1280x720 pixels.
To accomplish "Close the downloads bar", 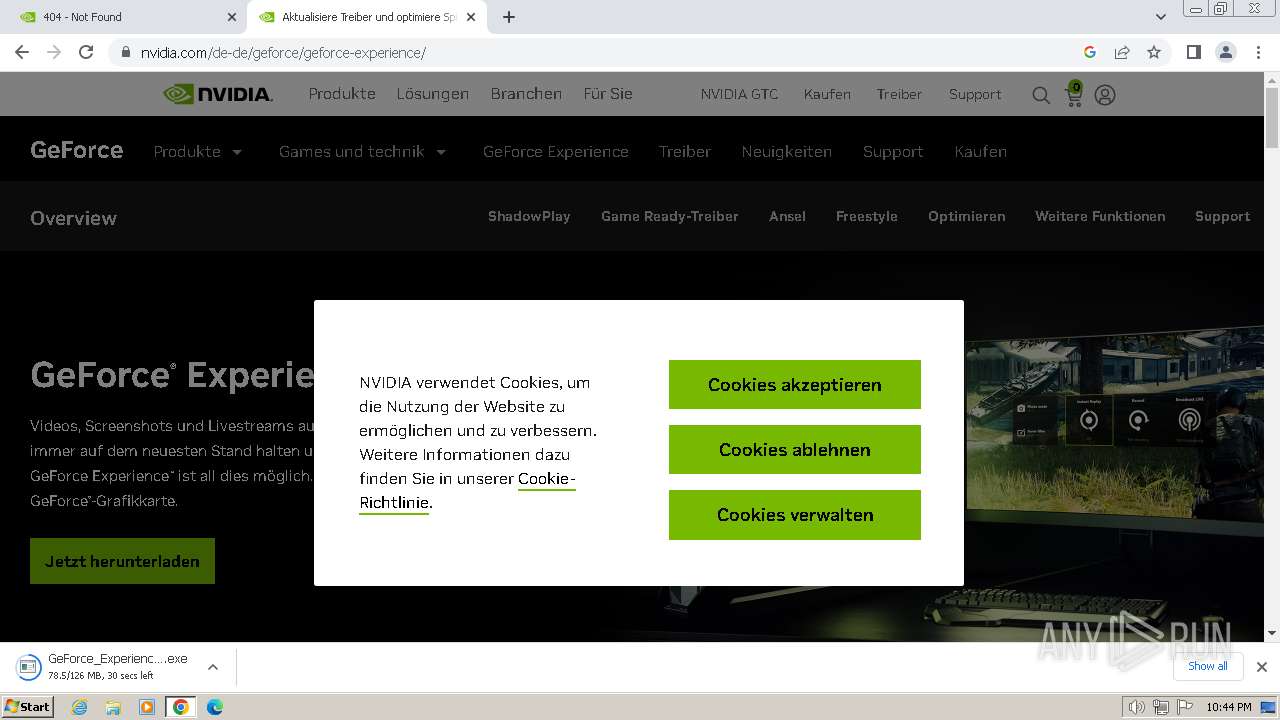I will coord(1262,666).
